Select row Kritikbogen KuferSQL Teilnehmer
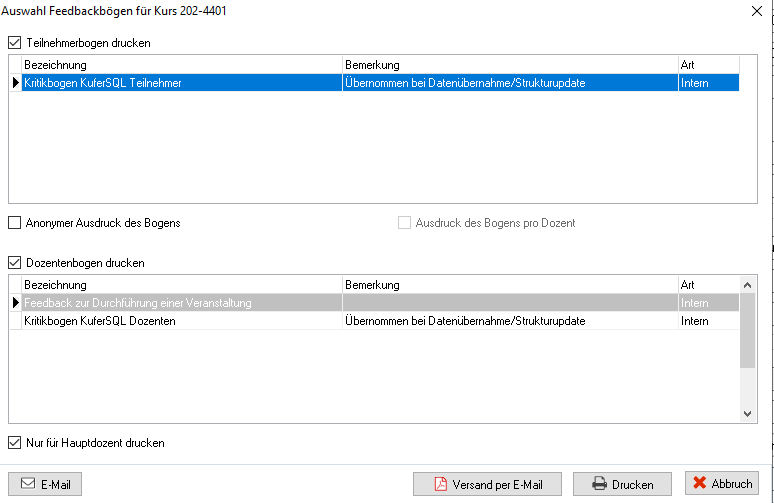This screenshot has width=774, height=503. (380, 83)
